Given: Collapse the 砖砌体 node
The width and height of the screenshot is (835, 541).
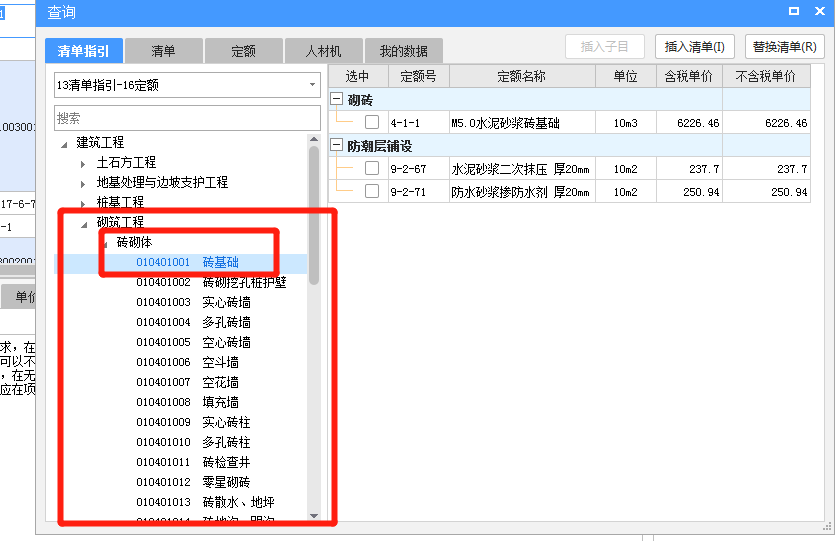Looking at the screenshot, I should 105,244.
